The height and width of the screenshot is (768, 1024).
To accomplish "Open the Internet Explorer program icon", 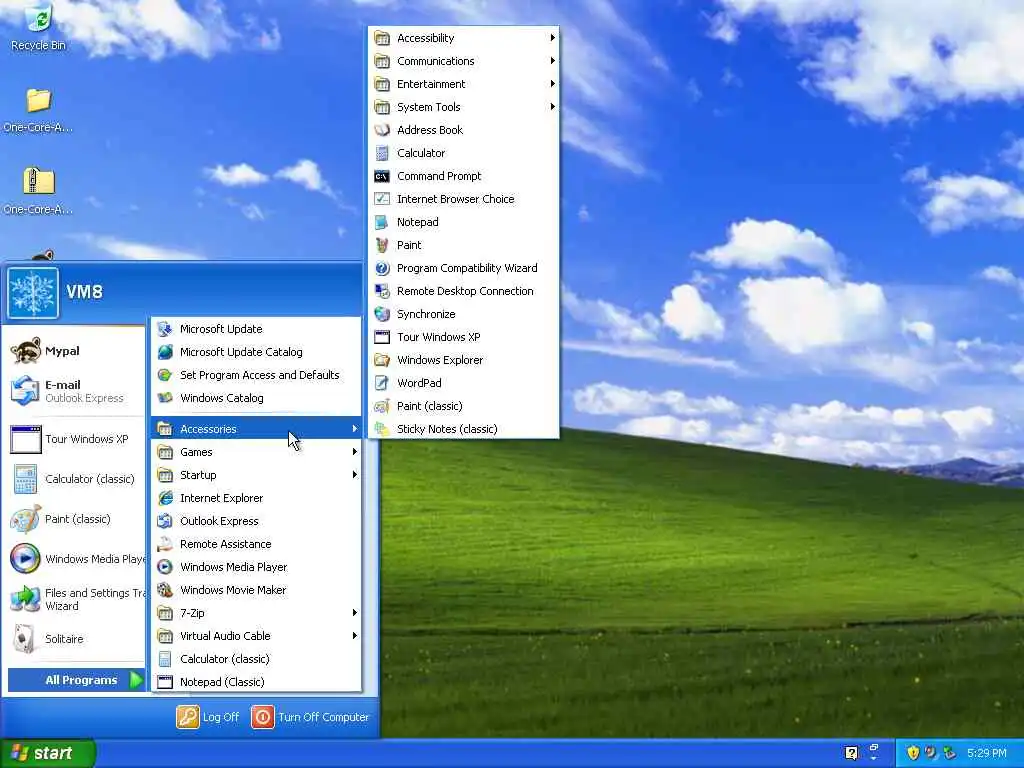I will [165, 498].
